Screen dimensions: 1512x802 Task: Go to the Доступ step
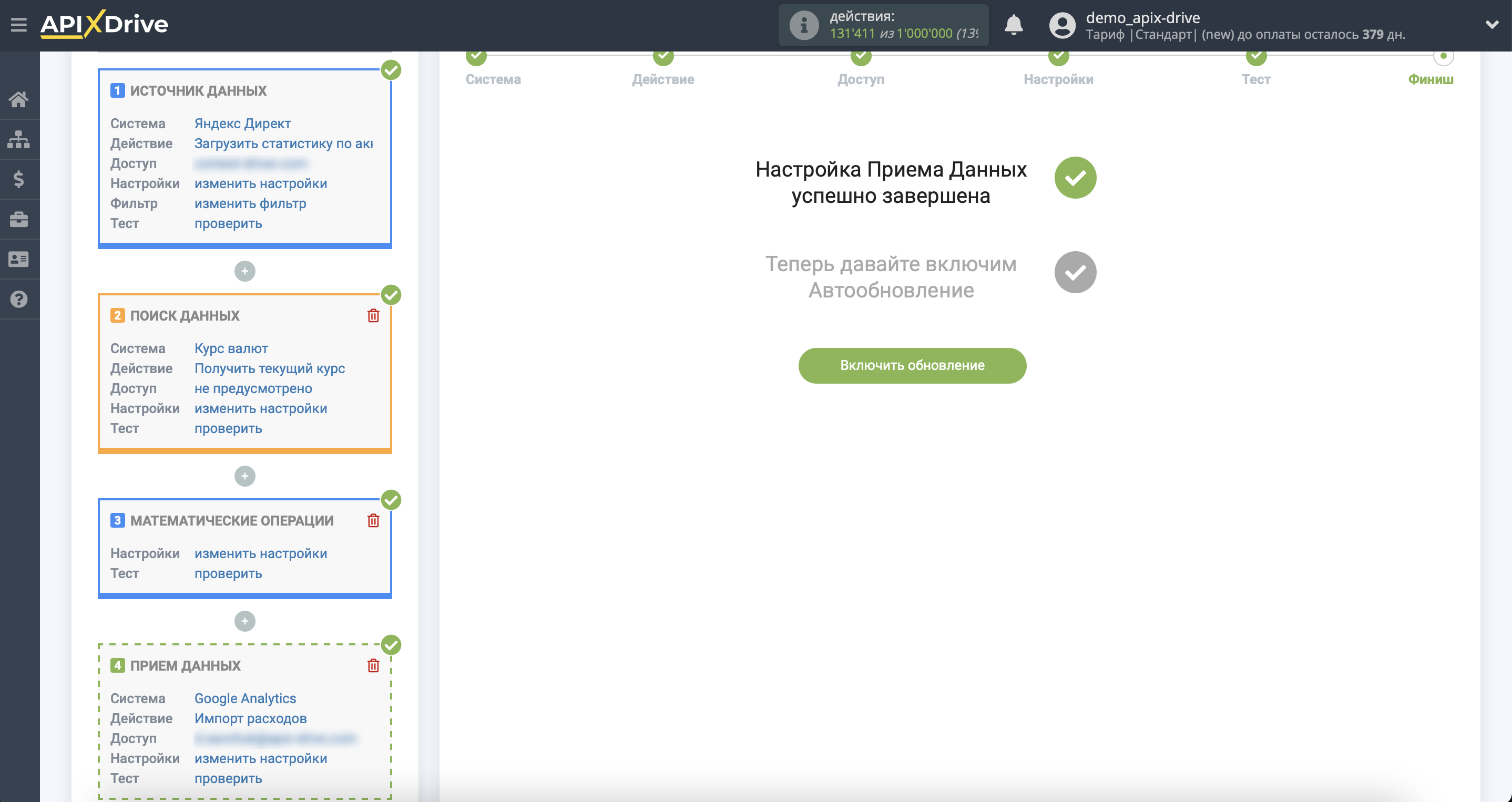[x=861, y=79]
